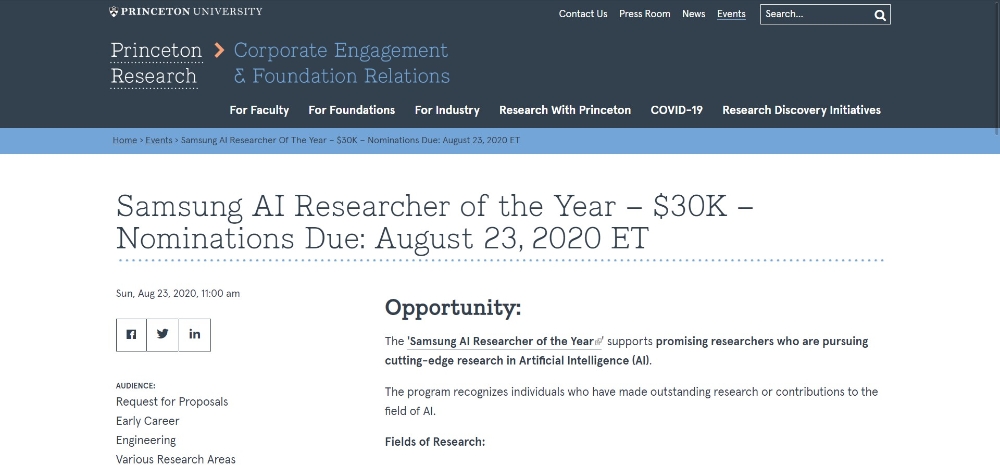Click the search magnifier icon
The width and height of the screenshot is (1000, 465).
coord(880,15)
